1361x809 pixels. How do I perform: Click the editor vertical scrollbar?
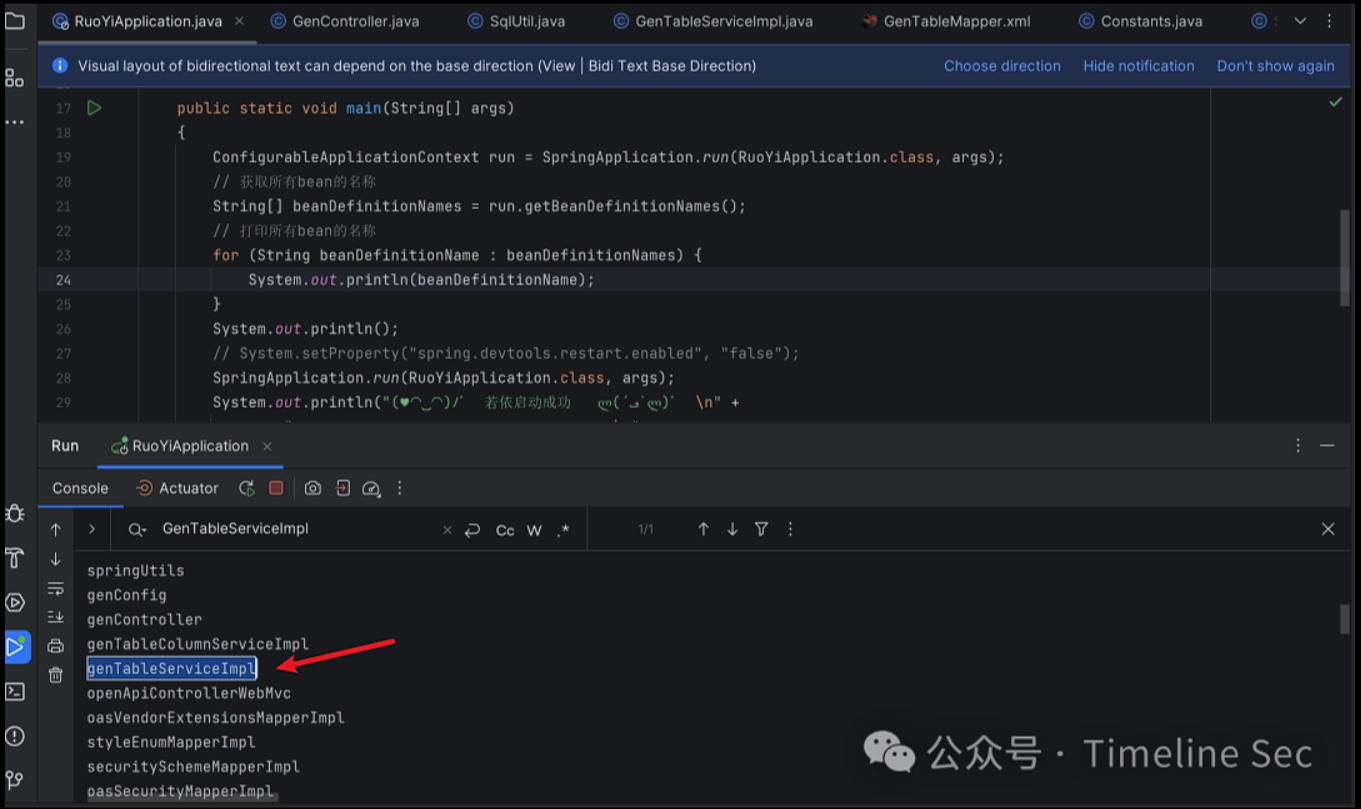tap(1345, 257)
